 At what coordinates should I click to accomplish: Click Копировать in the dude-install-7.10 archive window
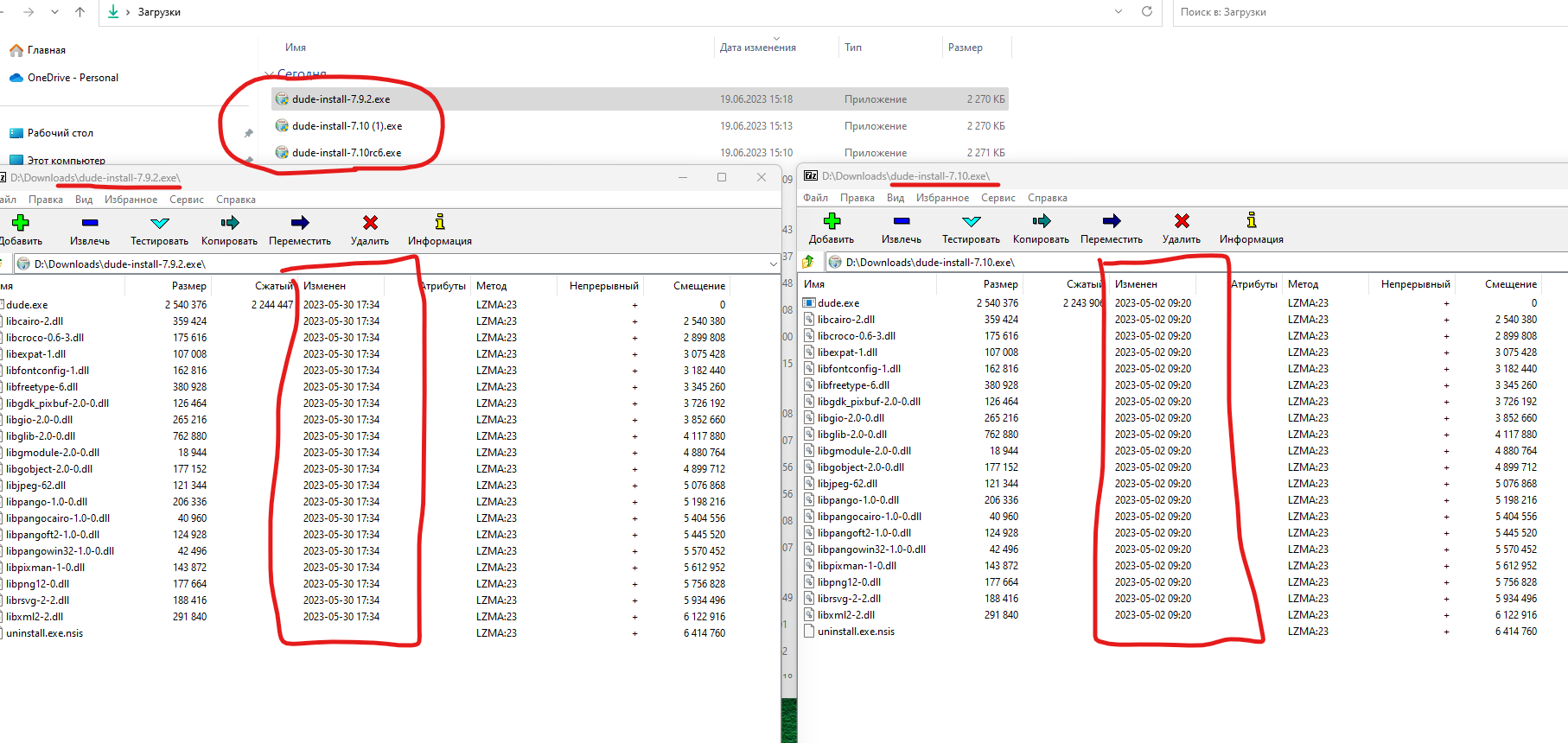(1041, 228)
